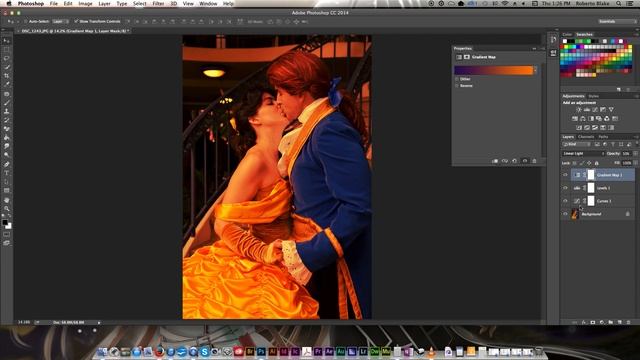Open the Image menu

(x=85, y=4)
